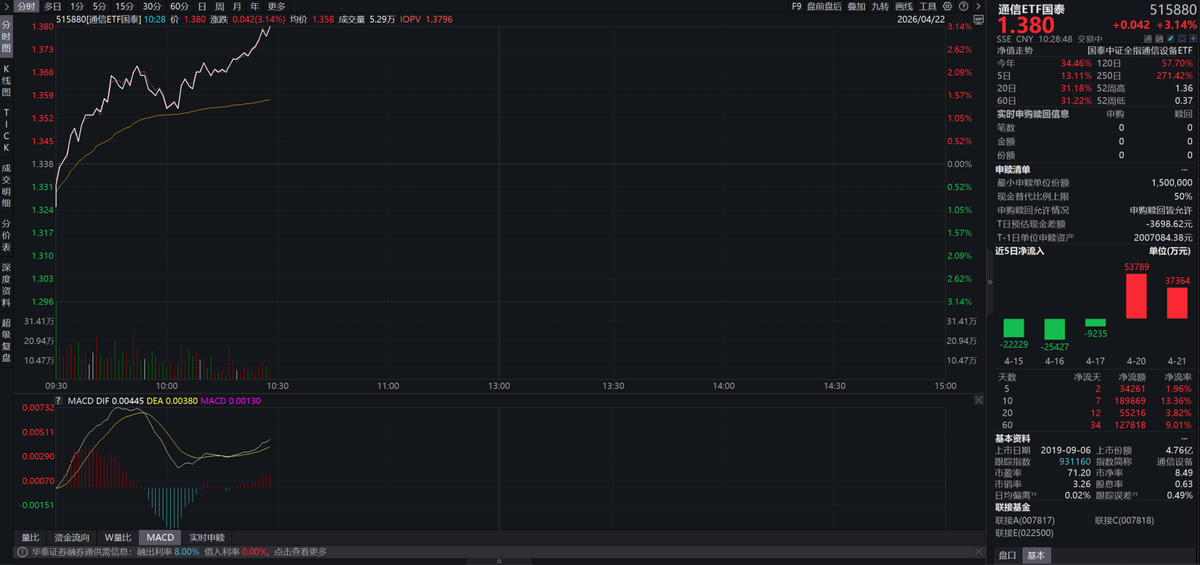Toggle 叠加 overlay comparison mode
The width and height of the screenshot is (1200, 565).
(x=856, y=6)
